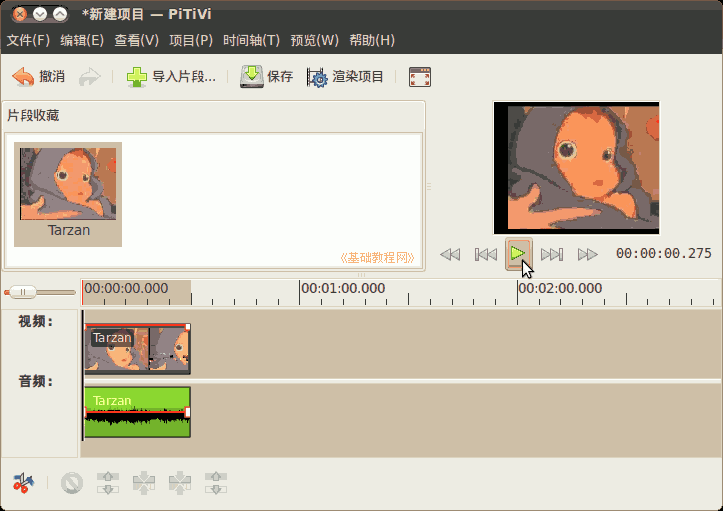Click the timeline zoom slider handle
The height and width of the screenshot is (511, 723).
pyautogui.click(x=23, y=292)
